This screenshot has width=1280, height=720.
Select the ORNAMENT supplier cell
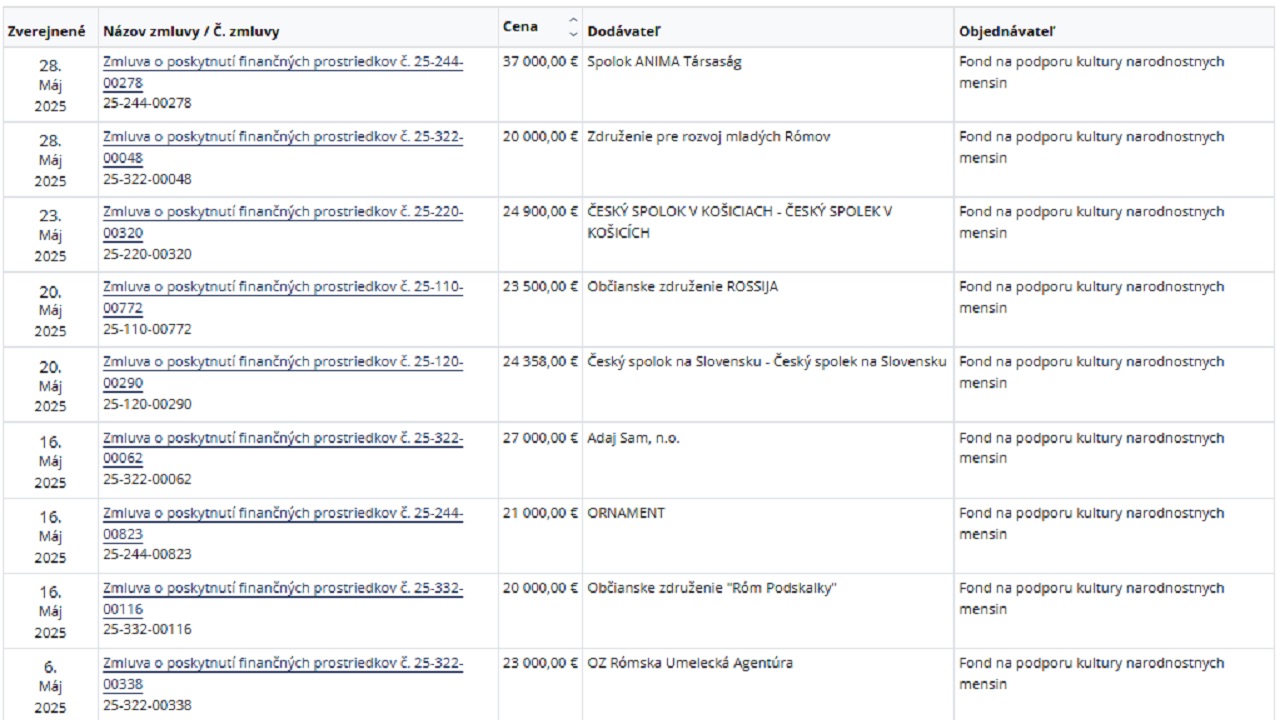pyautogui.click(x=626, y=513)
